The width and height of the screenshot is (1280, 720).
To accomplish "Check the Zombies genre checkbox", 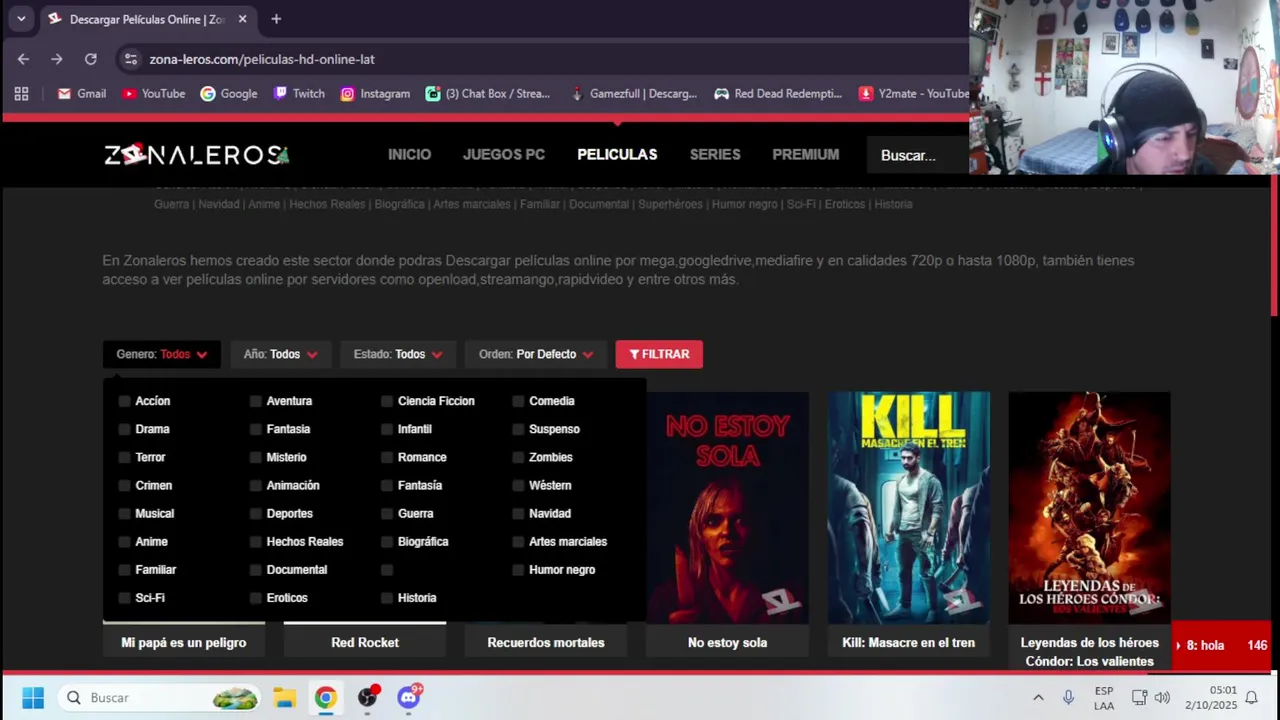I will click(x=518, y=457).
